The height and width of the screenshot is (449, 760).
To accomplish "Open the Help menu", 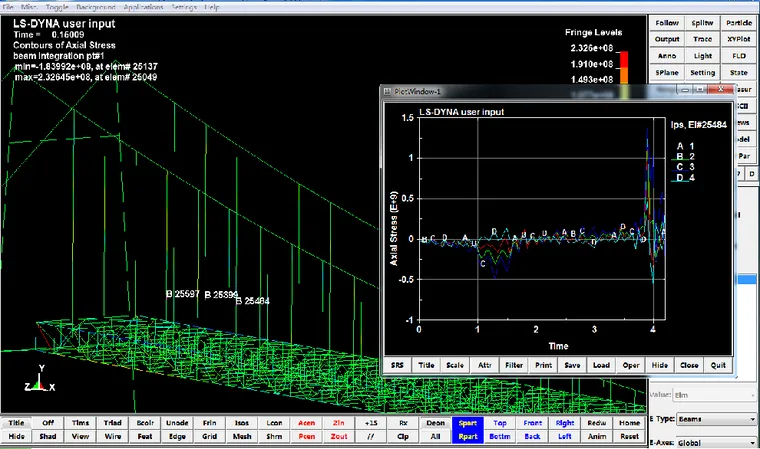I will (x=212, y=7).
